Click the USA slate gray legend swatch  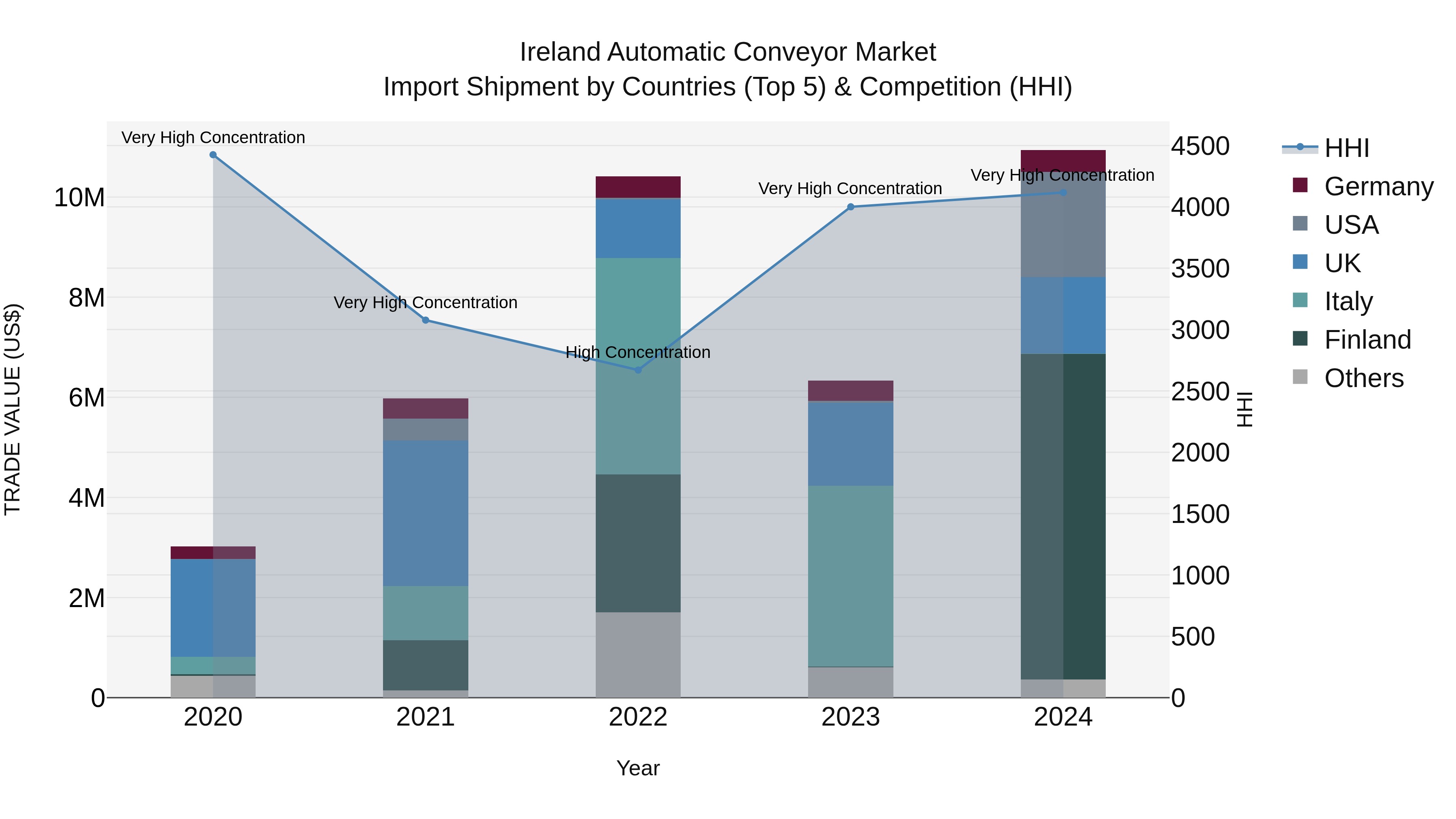[x=1300, y=223]
